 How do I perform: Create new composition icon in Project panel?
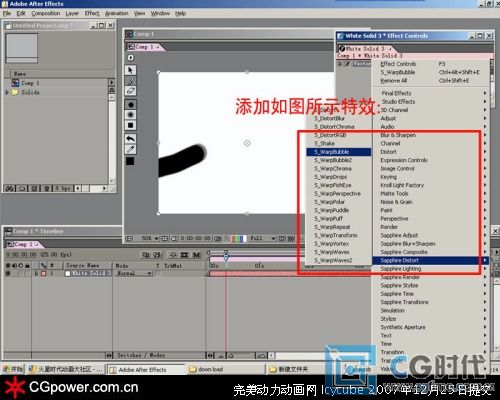[34, 189]
